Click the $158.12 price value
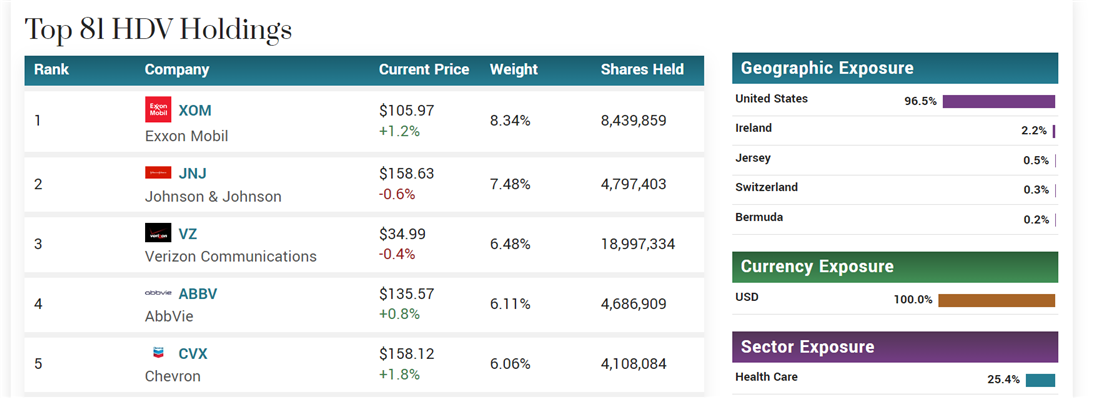The height and width of the screenshot is (398, 1100). coord(407,354)
